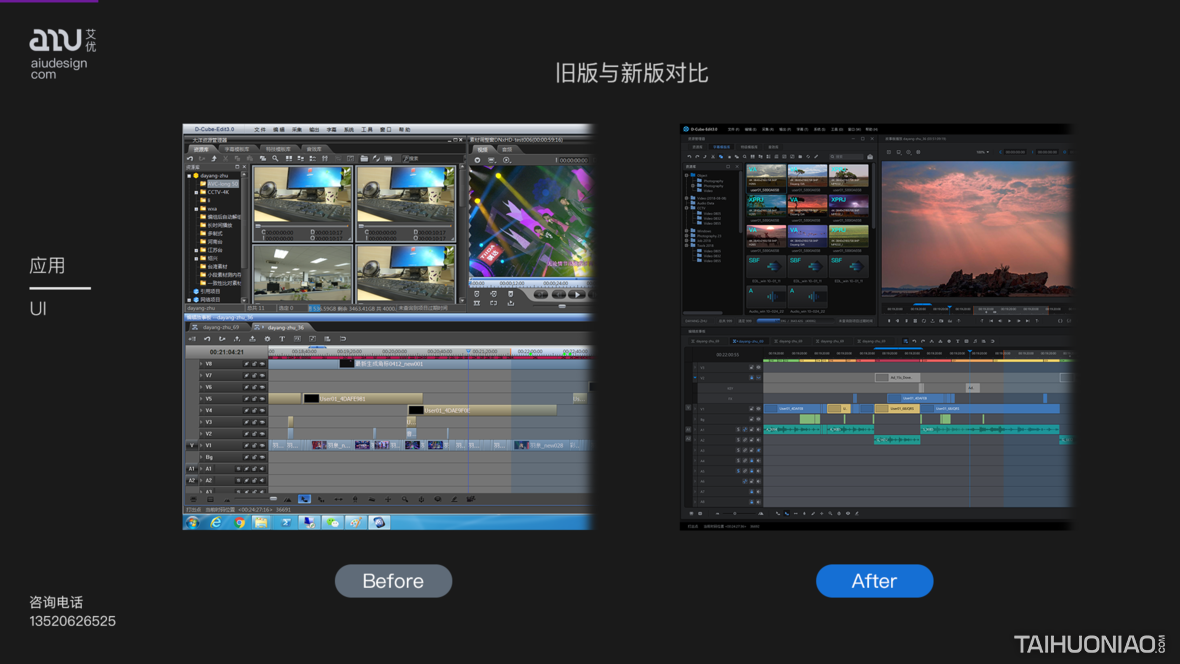Screen dimensions: 1180x664
Task: Select the title text T tool icon
Action: point(282,339)
